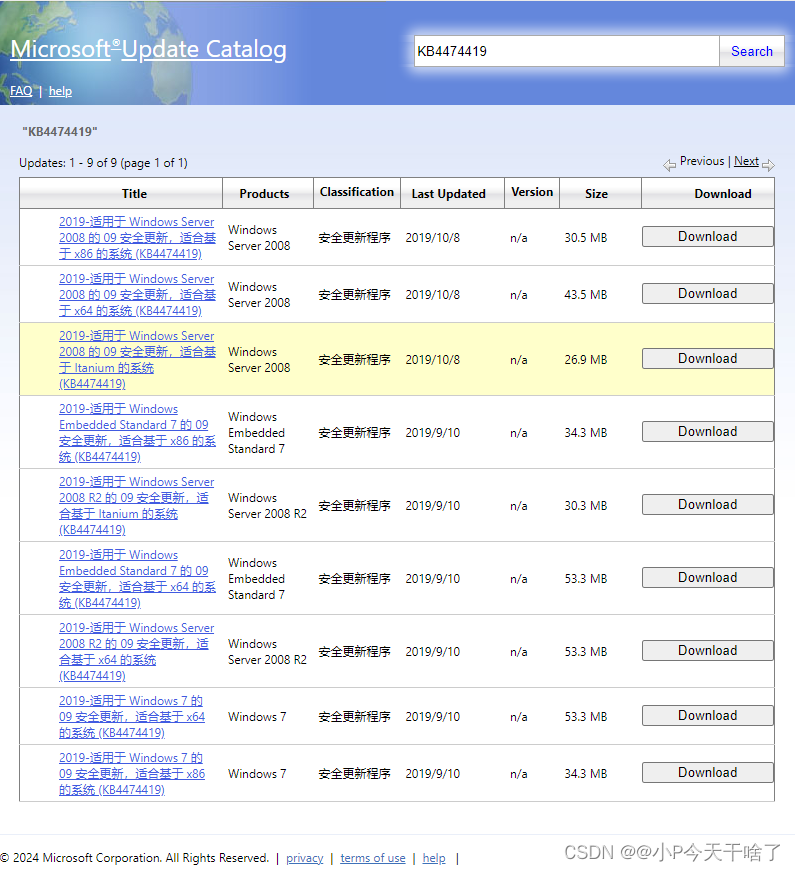Open the Microsoft Update Catalog home link
This screenshot has height=871, width=795.
click(148, 49)
